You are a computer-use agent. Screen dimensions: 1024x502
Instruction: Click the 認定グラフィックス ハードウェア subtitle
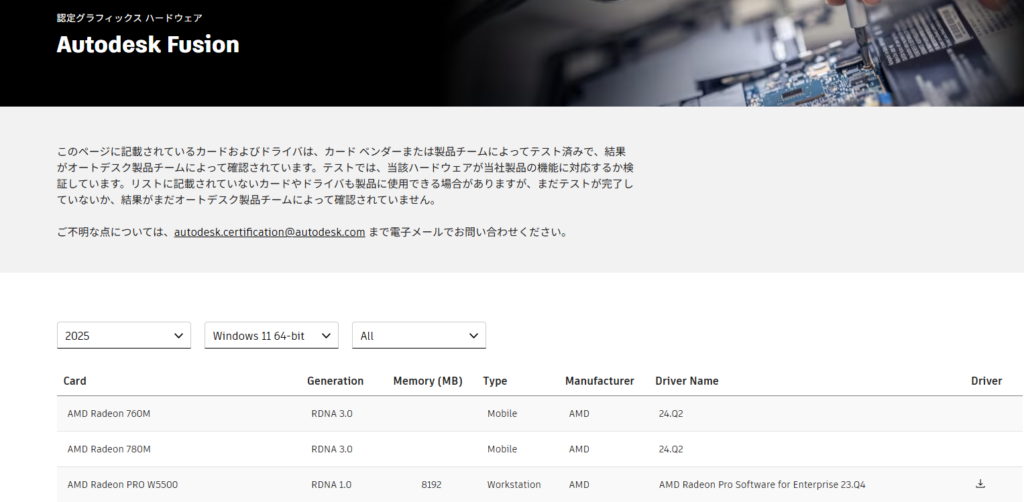coord(129,18)
